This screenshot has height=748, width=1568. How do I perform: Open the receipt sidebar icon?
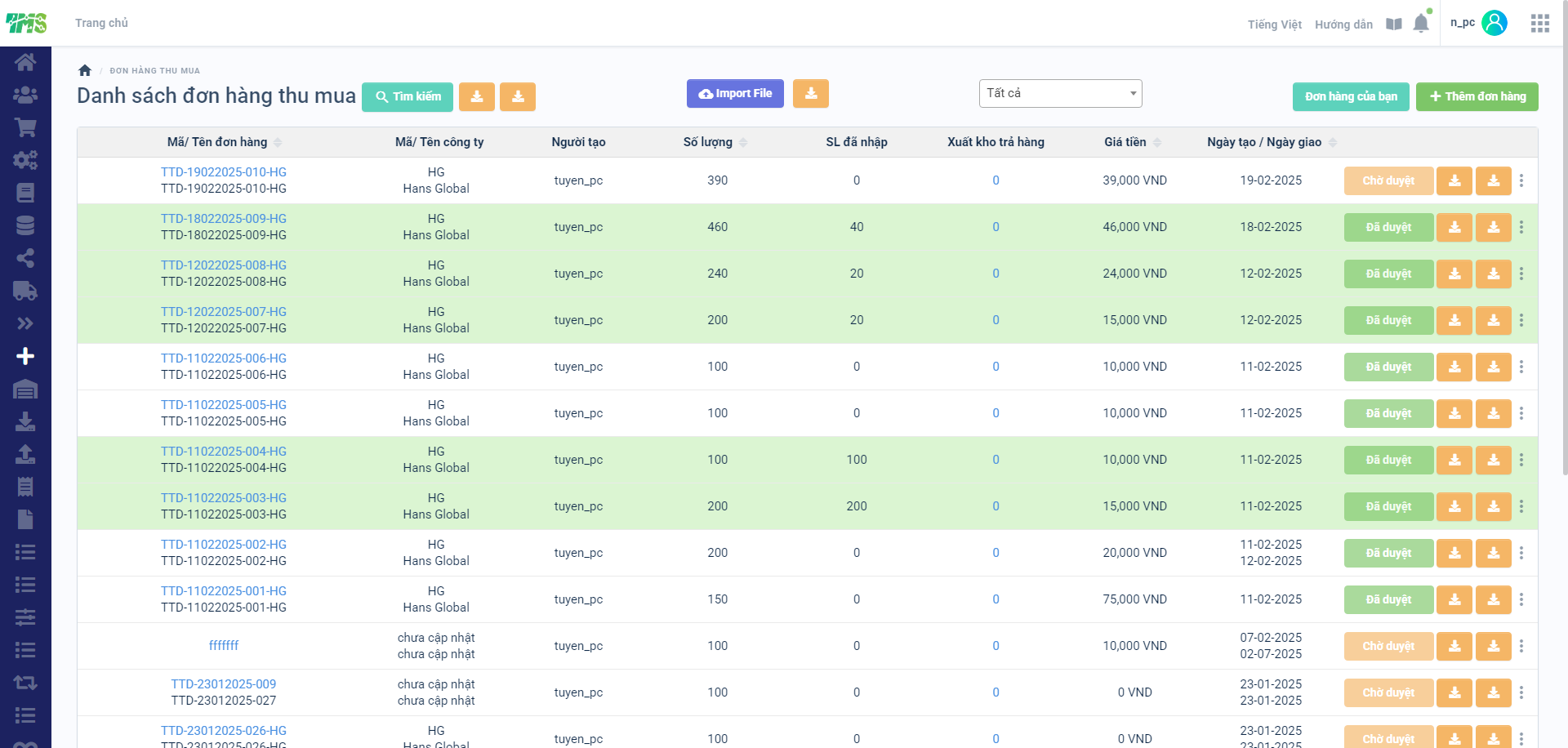point(25,487)
